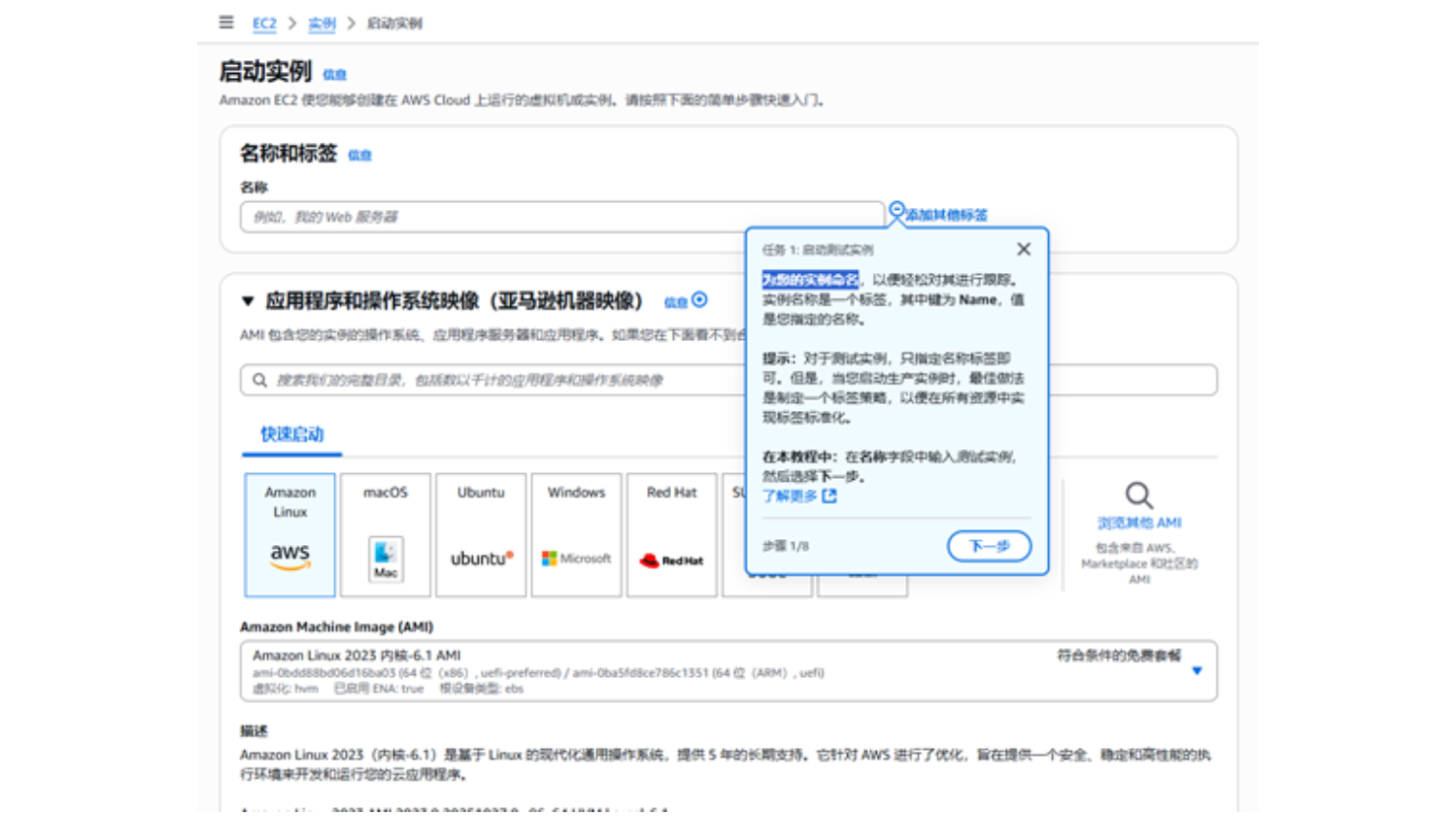Screen dimensions: 1456x818
Task: Choose the macOS quick start tile
Action: point(385,535)
